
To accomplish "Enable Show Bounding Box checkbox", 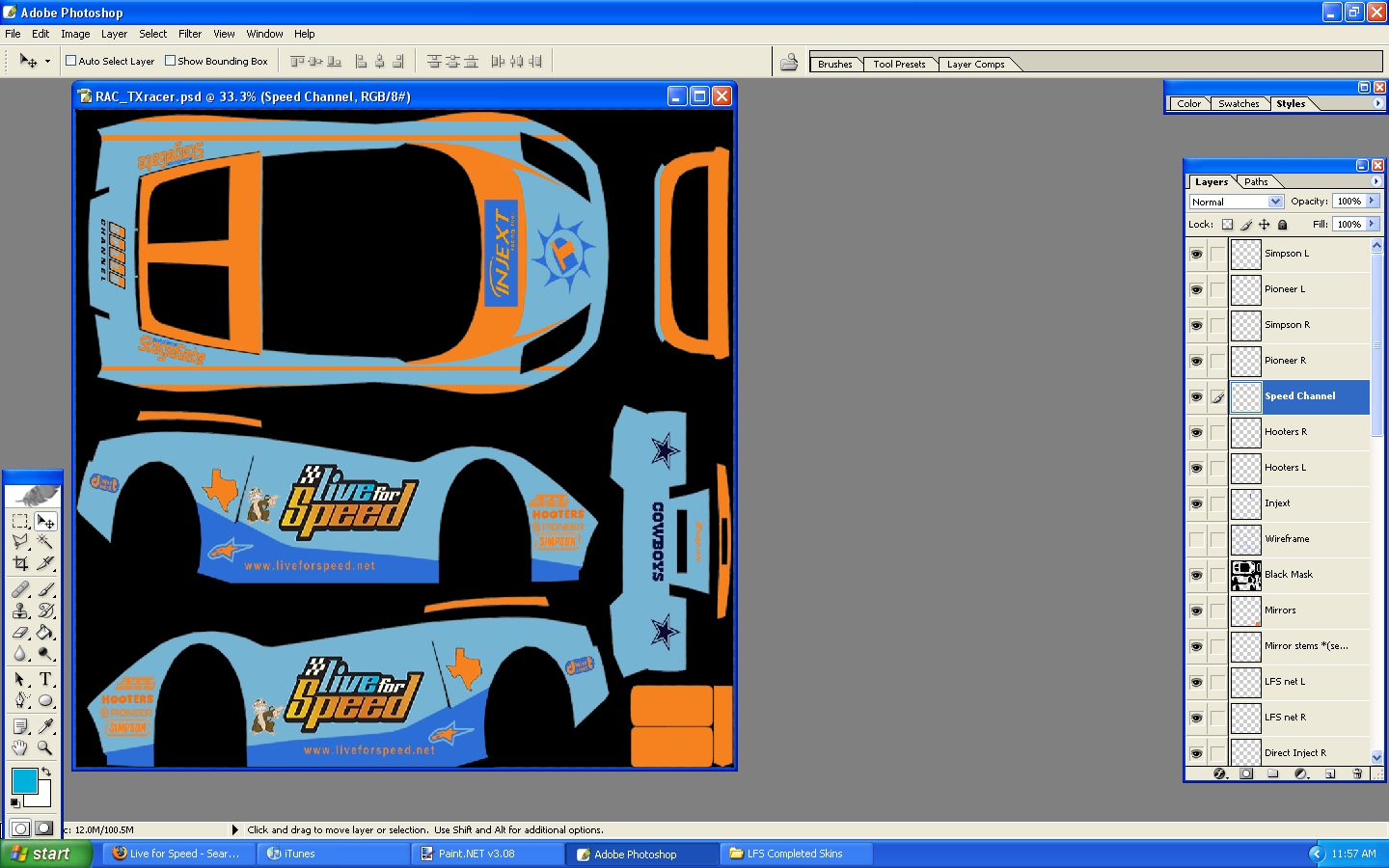I will tap(170, 61).
